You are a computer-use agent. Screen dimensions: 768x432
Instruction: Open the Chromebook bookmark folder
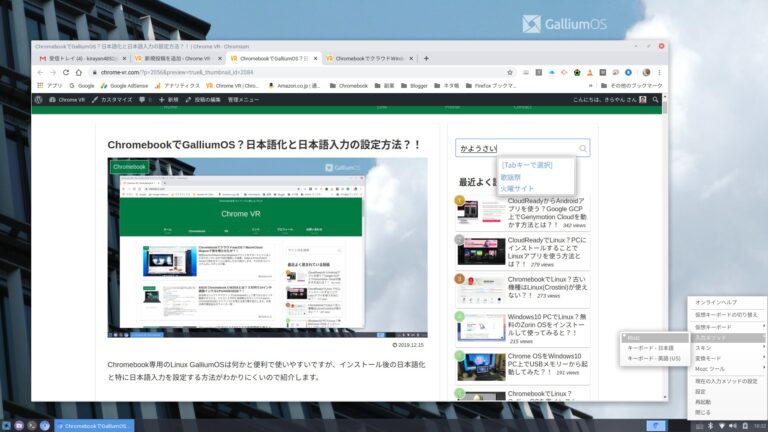[x=348, y=86]
